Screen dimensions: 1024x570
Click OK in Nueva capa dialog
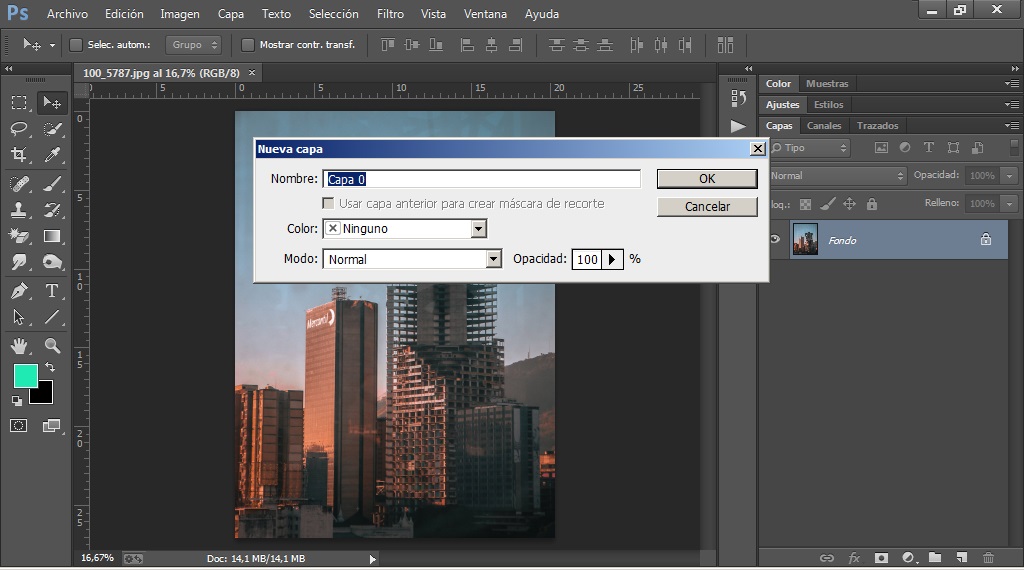707,178
